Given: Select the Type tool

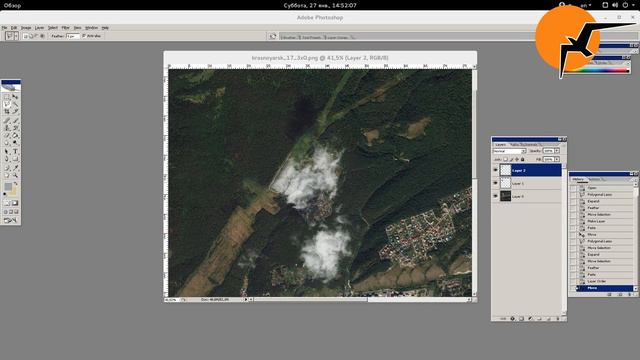Looking at the screenshot, I should pyautogui.click(x=16, y=151).
